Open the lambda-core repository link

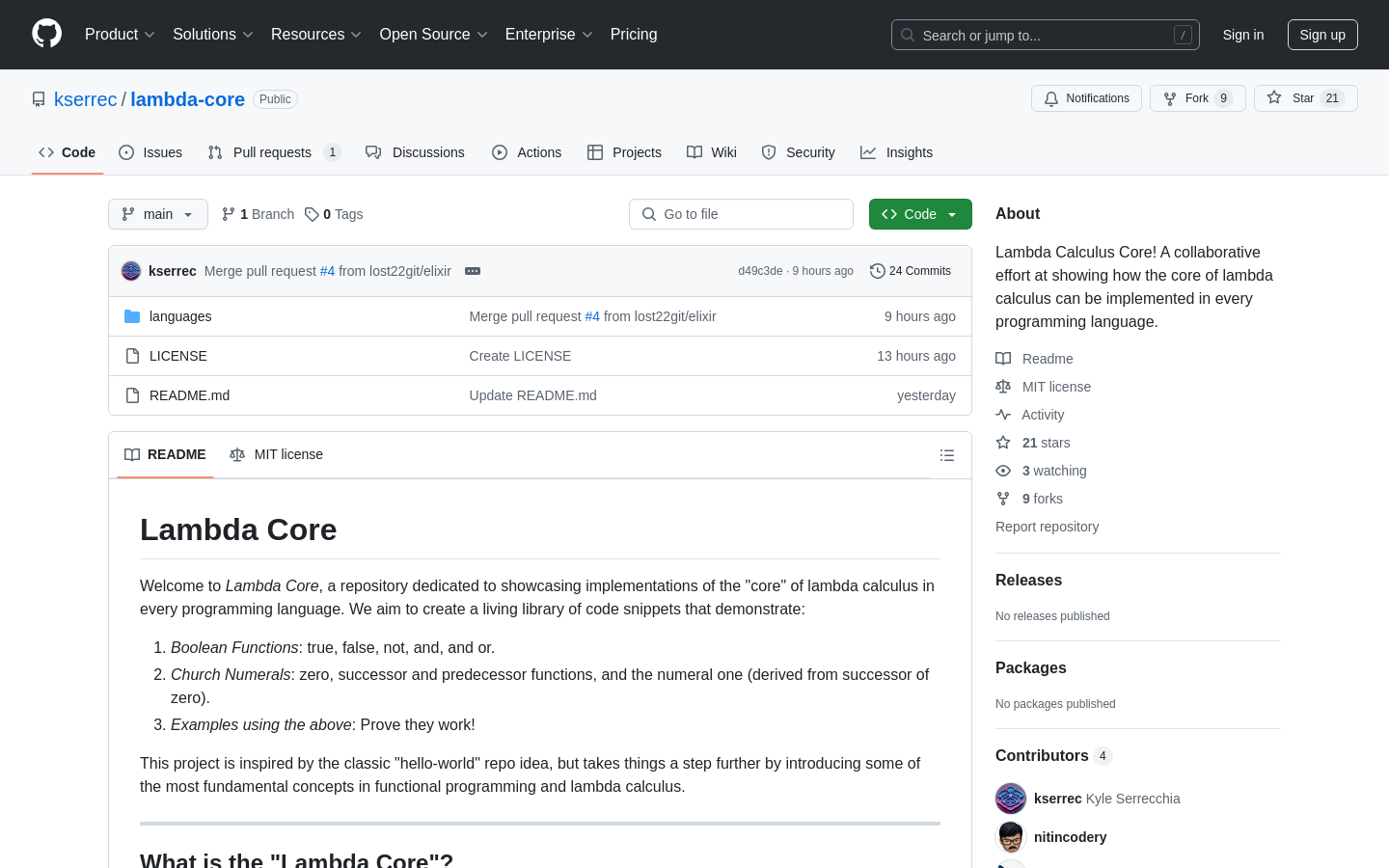[x=188, y=99]
